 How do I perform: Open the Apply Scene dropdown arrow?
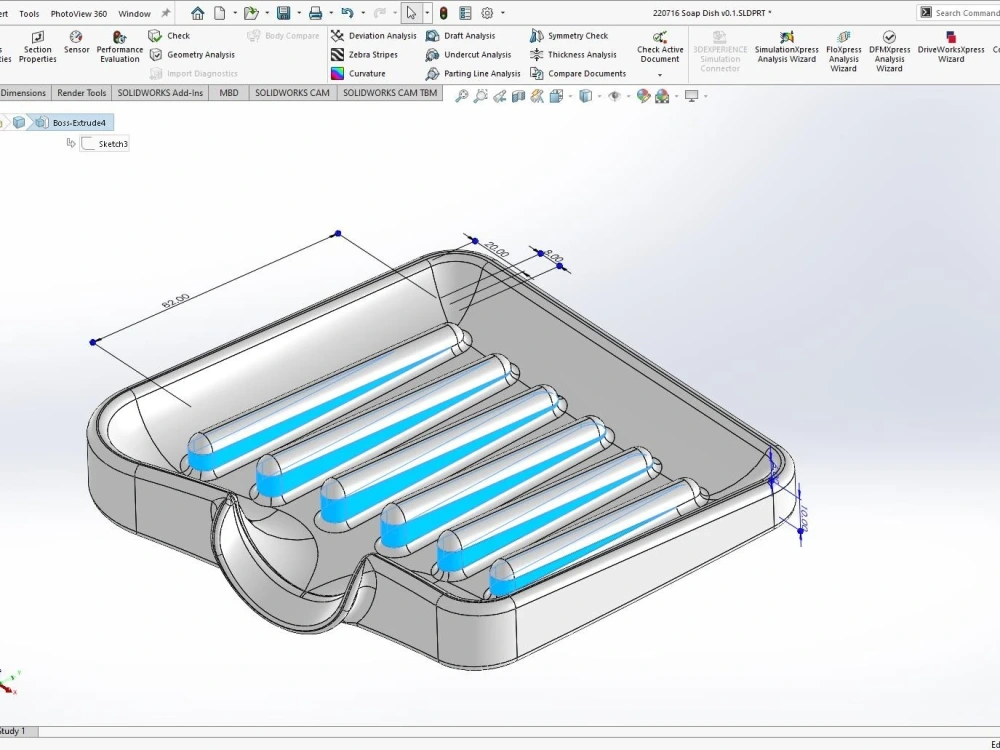tap(676, 95)
